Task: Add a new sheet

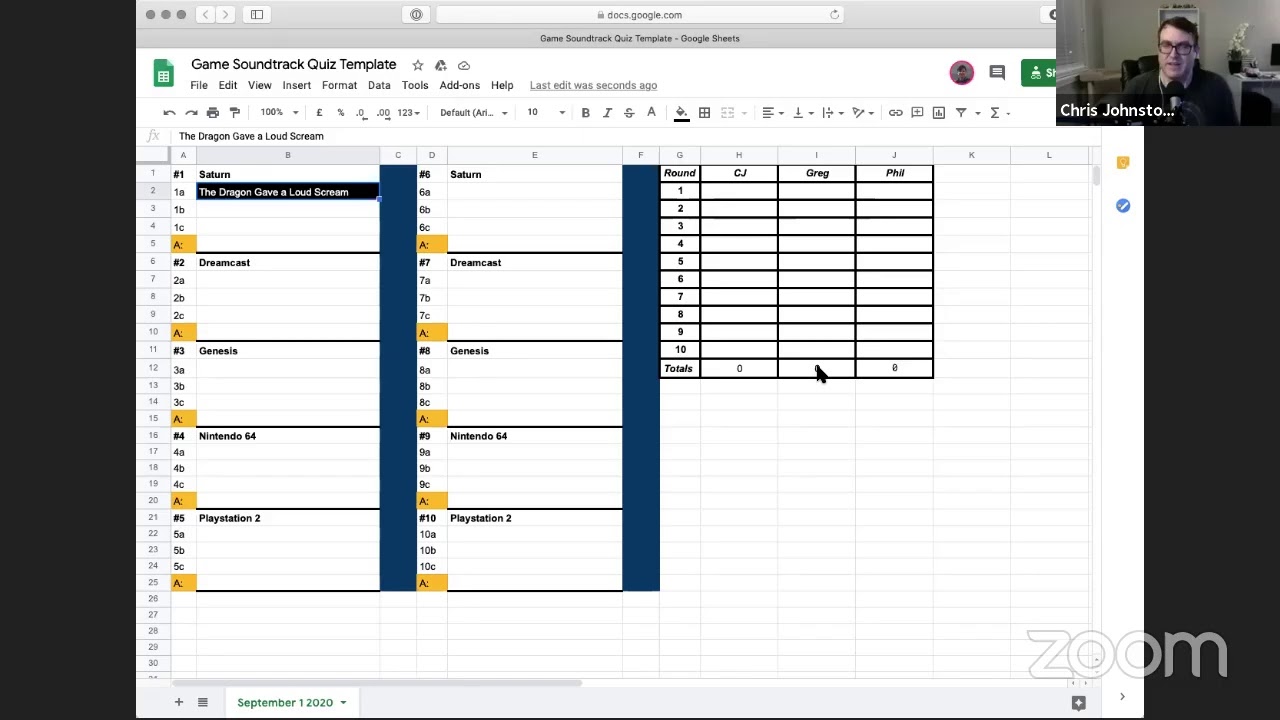Action: click(x=179, y=702)
